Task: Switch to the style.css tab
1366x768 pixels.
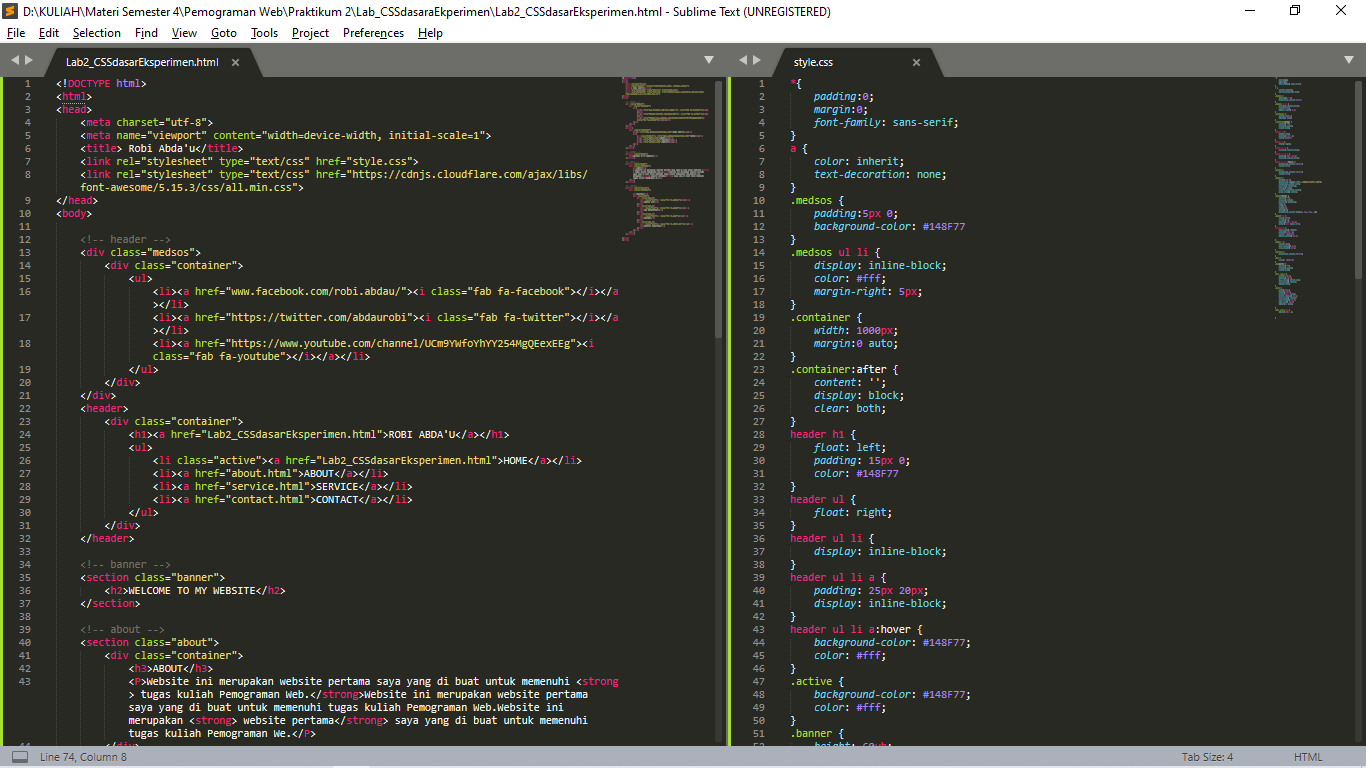Action: tap(813, 62)
